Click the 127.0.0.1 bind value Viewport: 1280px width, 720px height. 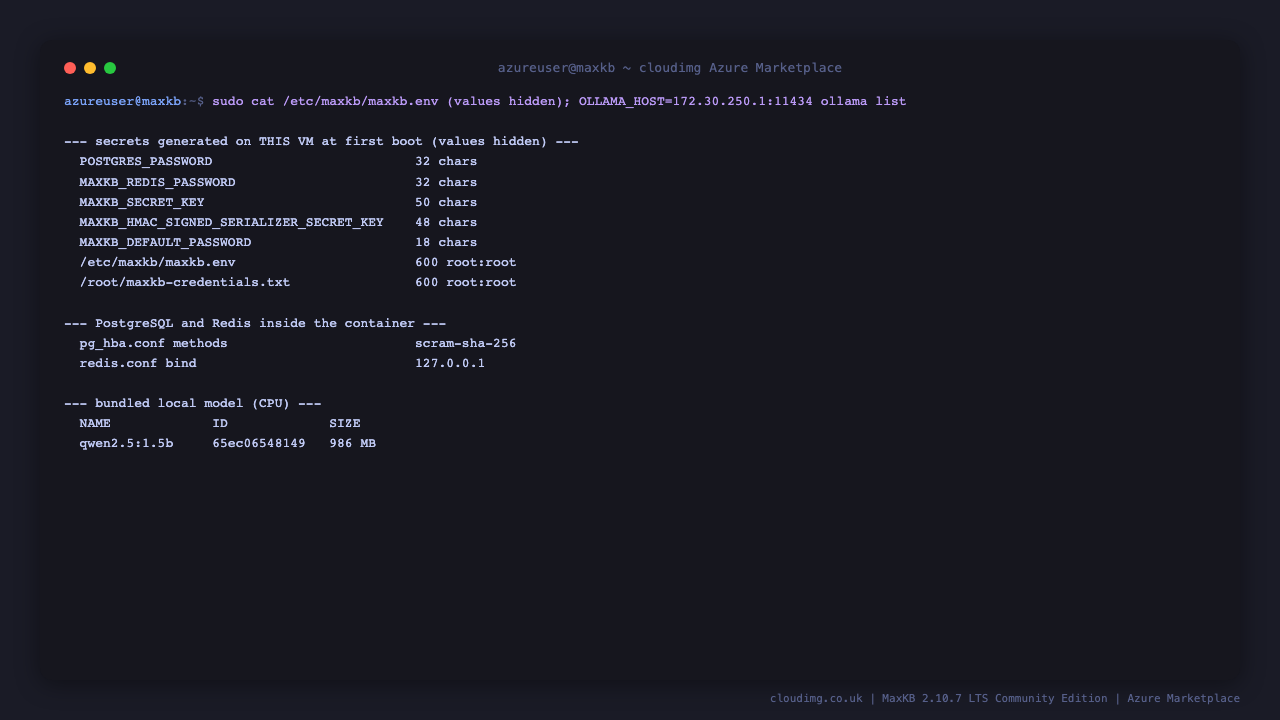point(450,363)
